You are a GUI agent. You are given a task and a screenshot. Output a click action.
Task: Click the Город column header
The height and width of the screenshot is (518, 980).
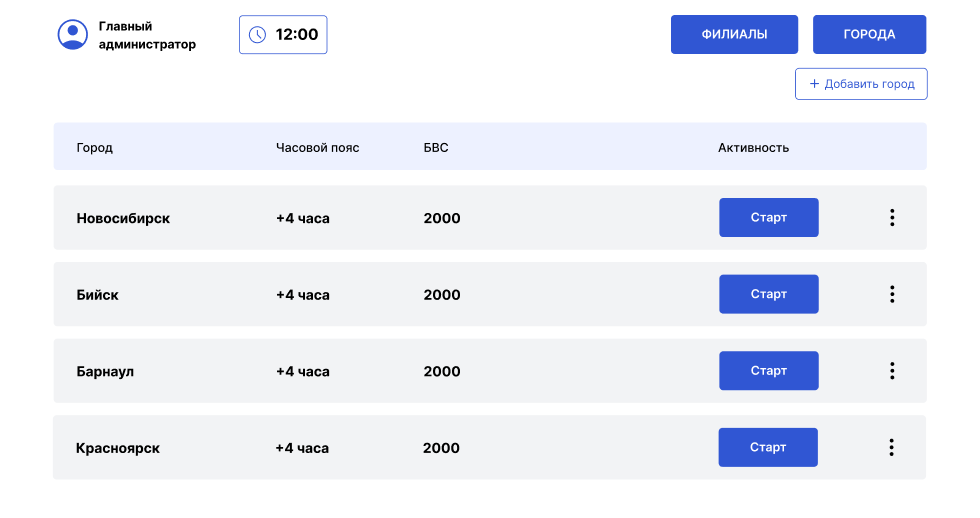click(x=94, y=148)
